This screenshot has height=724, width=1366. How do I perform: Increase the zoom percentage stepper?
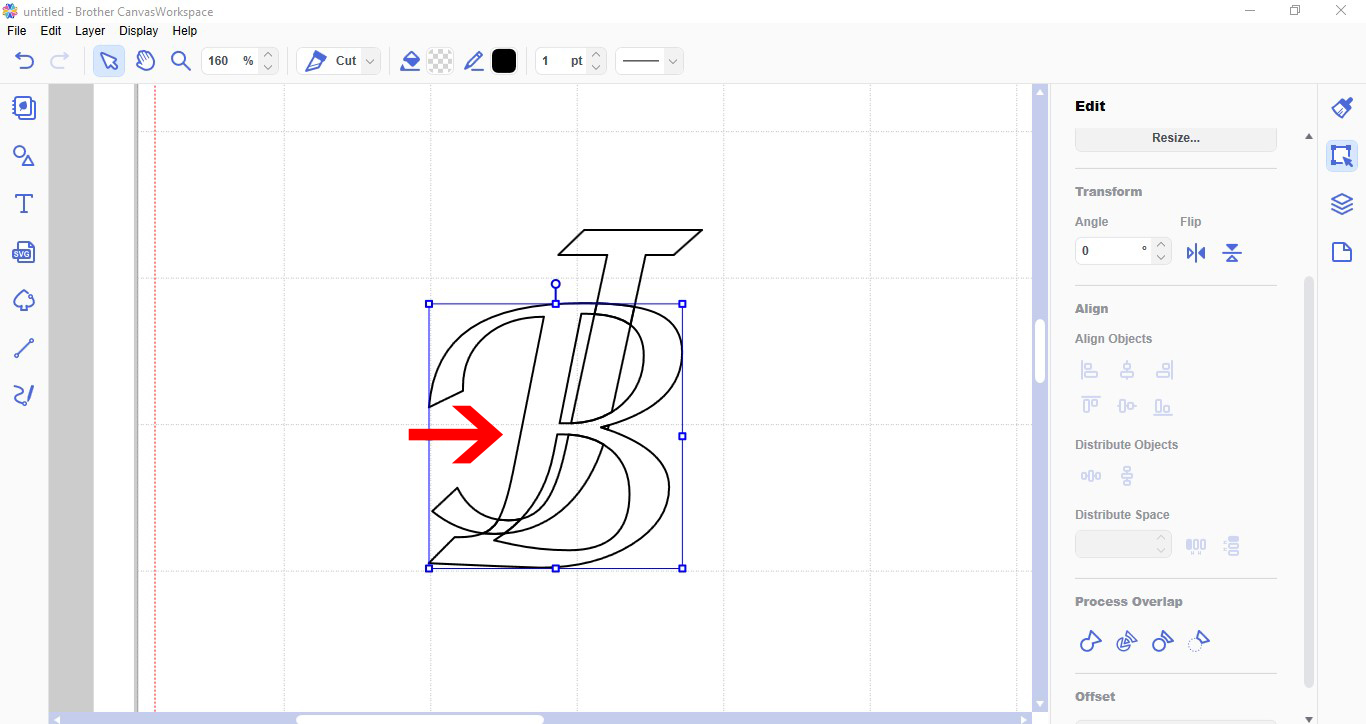(268, 54)
